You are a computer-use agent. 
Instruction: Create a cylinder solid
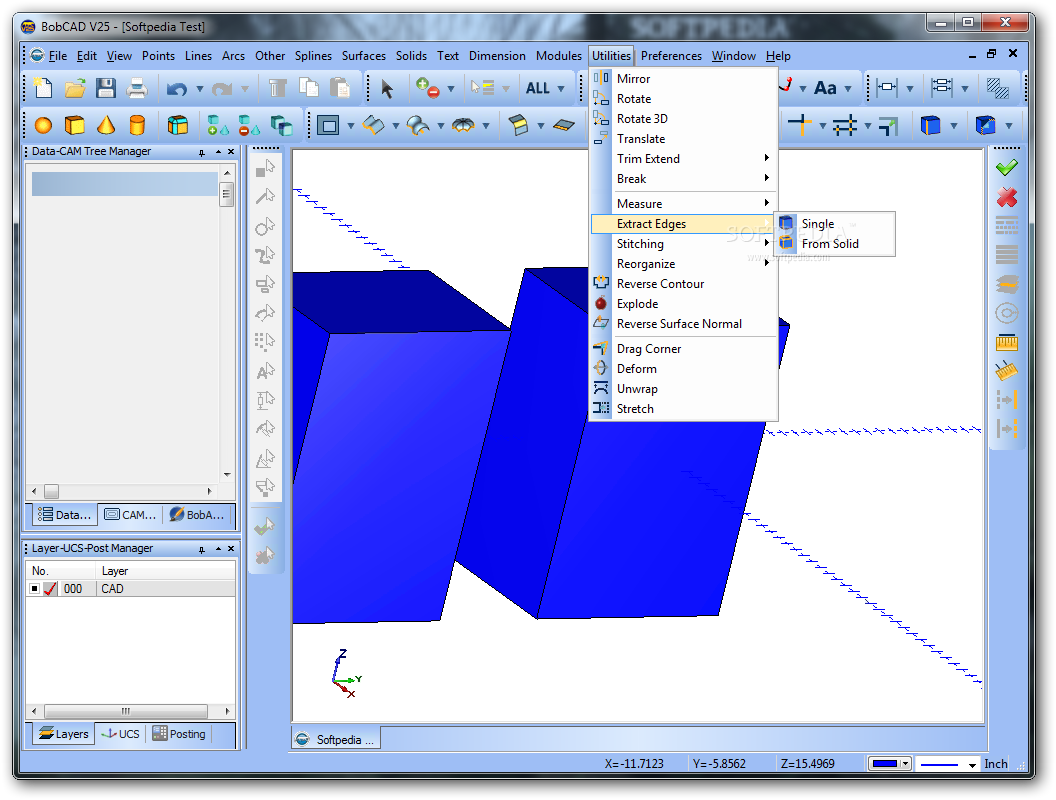(137, 125)
